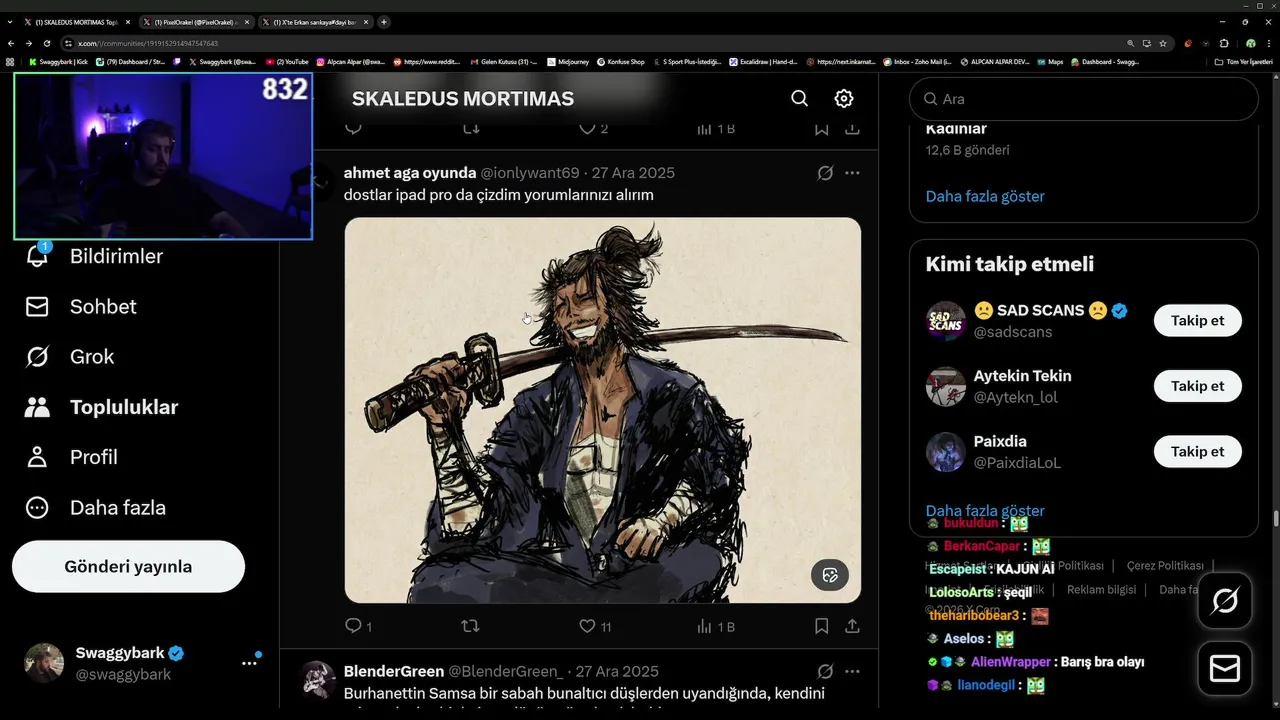The width and height of the screenshot is (1280, 720).
Task: Open tab search dropdown arrow
Action: (10, 22)
